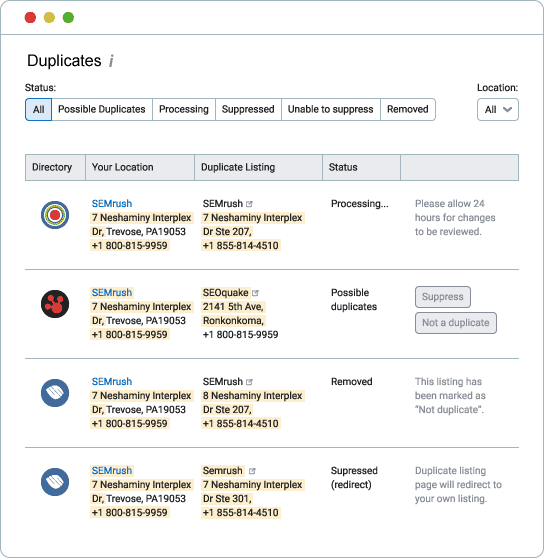Viewport: 544px width, 558px height.
Task: Show Removed listings tab
Action: (x=408, y=110)
